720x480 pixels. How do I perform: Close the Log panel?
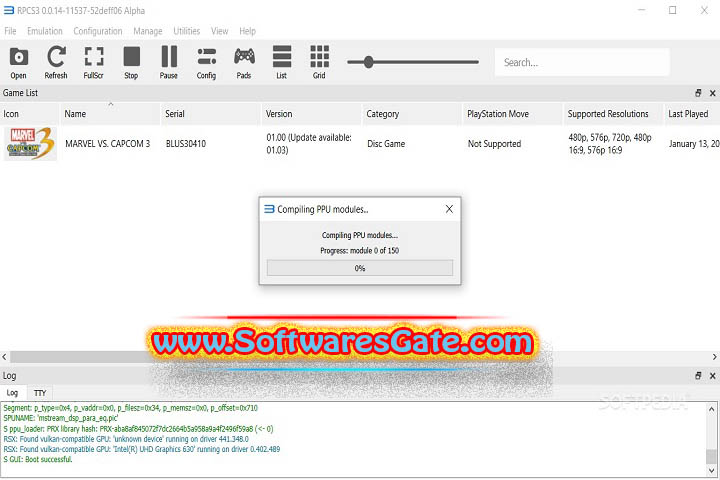713,376
